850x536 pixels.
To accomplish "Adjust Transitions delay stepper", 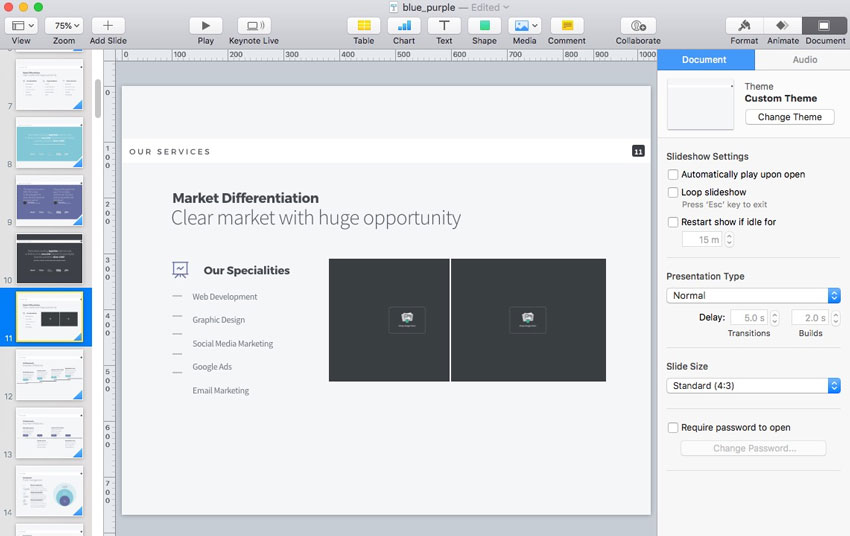I will [x=775, y=318].
